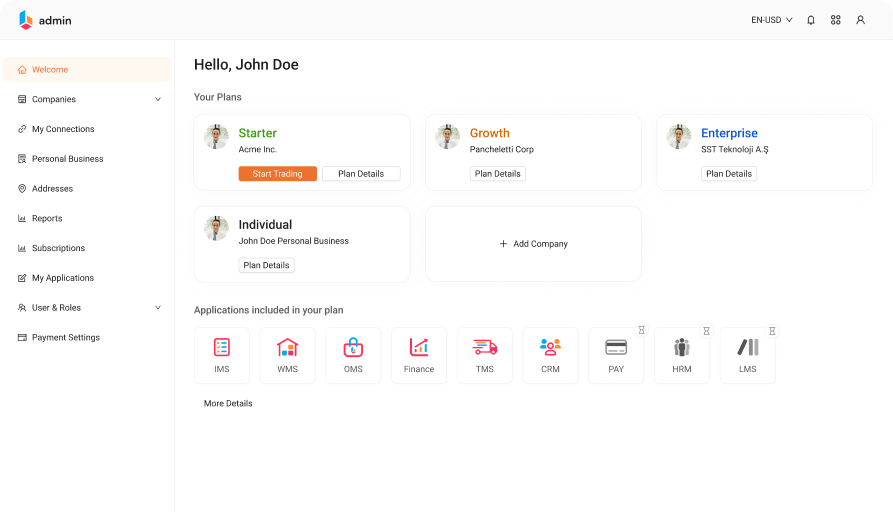The image size is (893, 515).
Task: View Plan Details for Growth plan
Action: point(498,174)
